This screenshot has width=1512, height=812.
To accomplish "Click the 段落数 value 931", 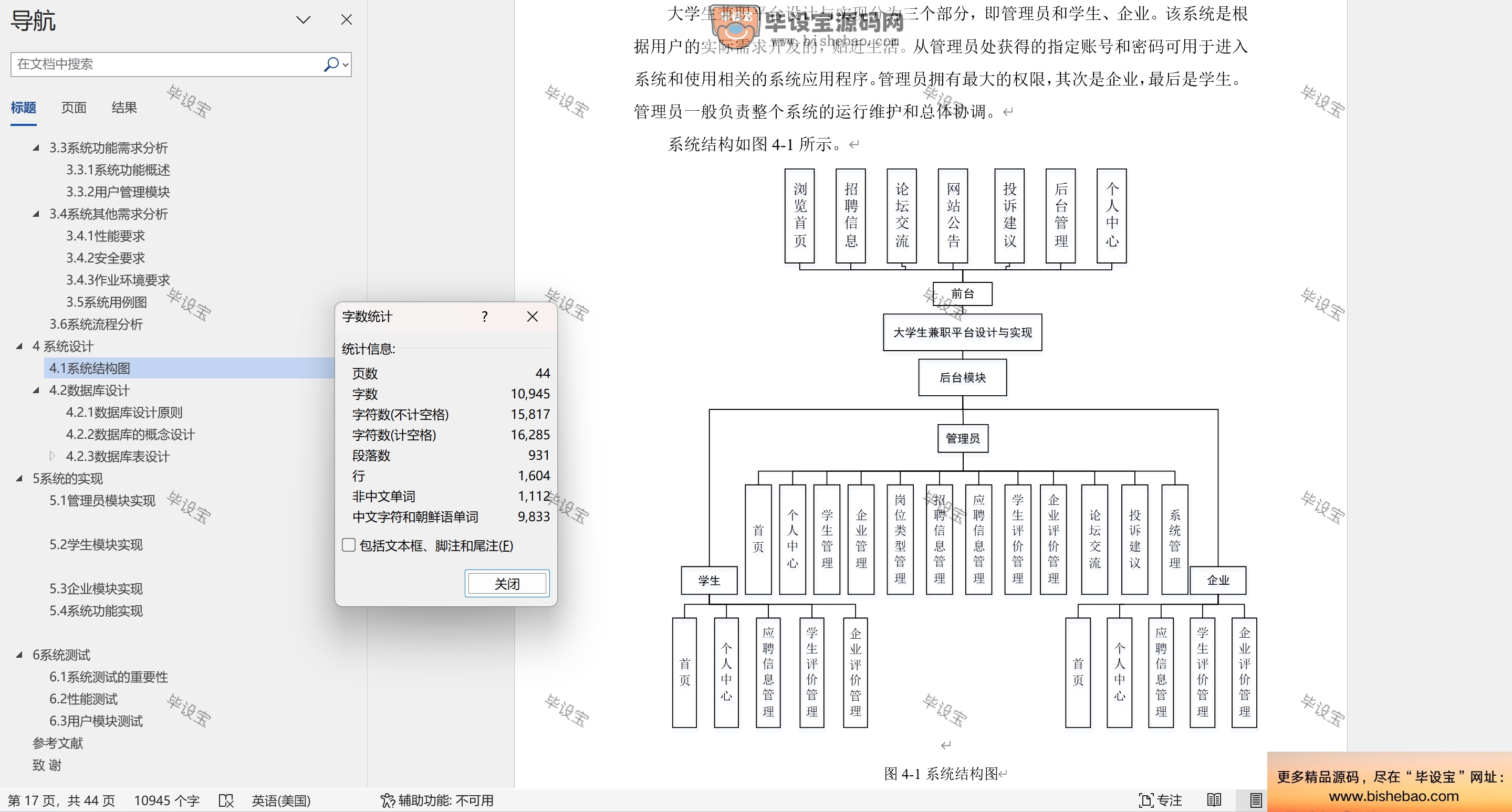I will click(x=539, y=455).
